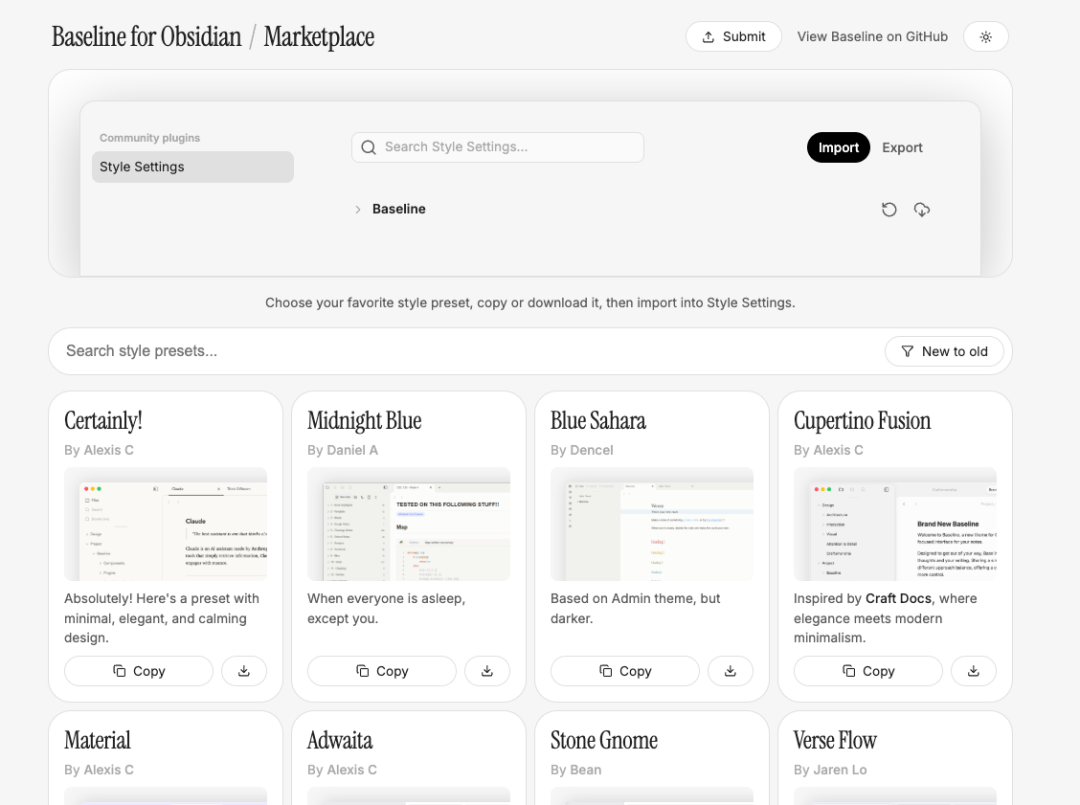
Task: Download the Blue Sahara preset
Action: coord(730,671)
